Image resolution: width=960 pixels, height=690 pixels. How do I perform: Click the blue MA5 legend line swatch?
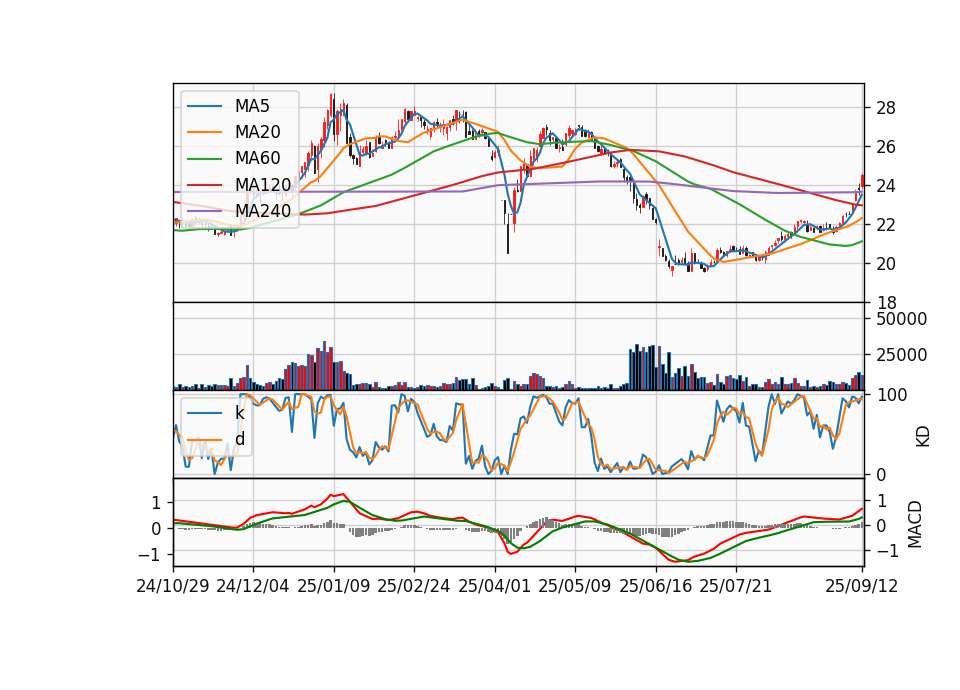pyautogui.click(x=204, y=106)
